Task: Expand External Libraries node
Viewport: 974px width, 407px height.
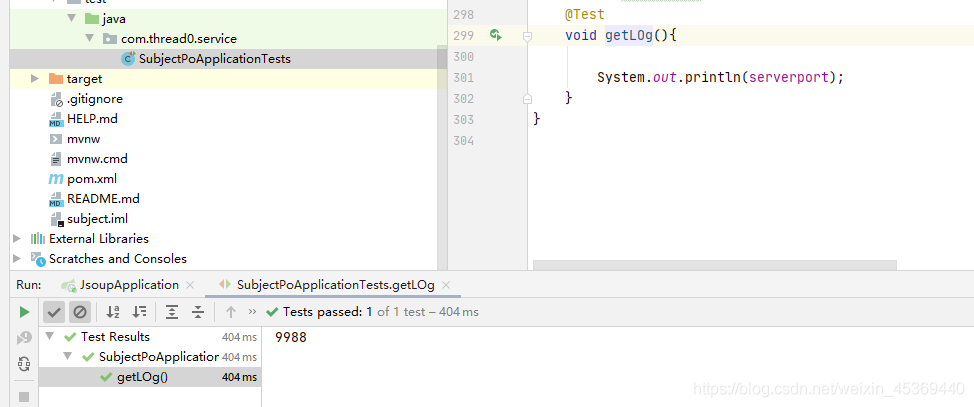Action: [x=17, y=239]
